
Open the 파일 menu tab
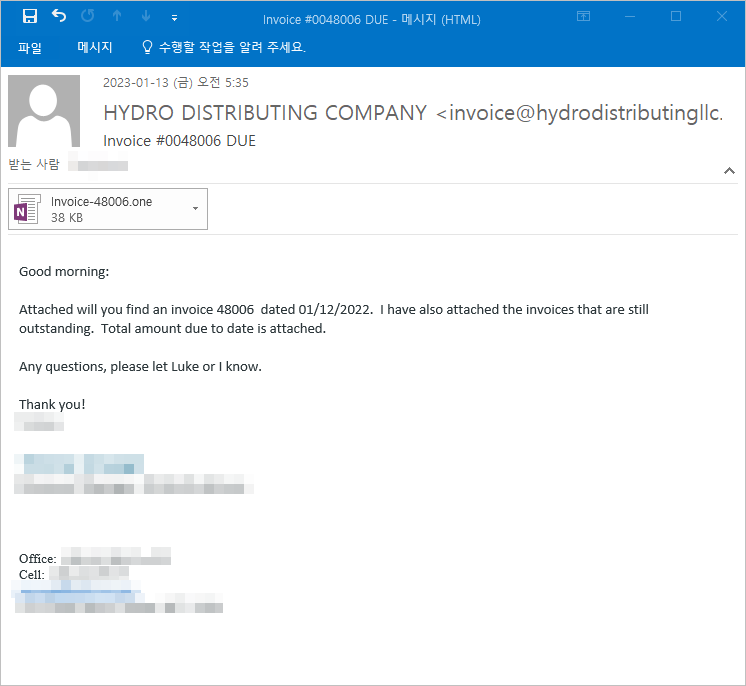[x=30, y=48]
